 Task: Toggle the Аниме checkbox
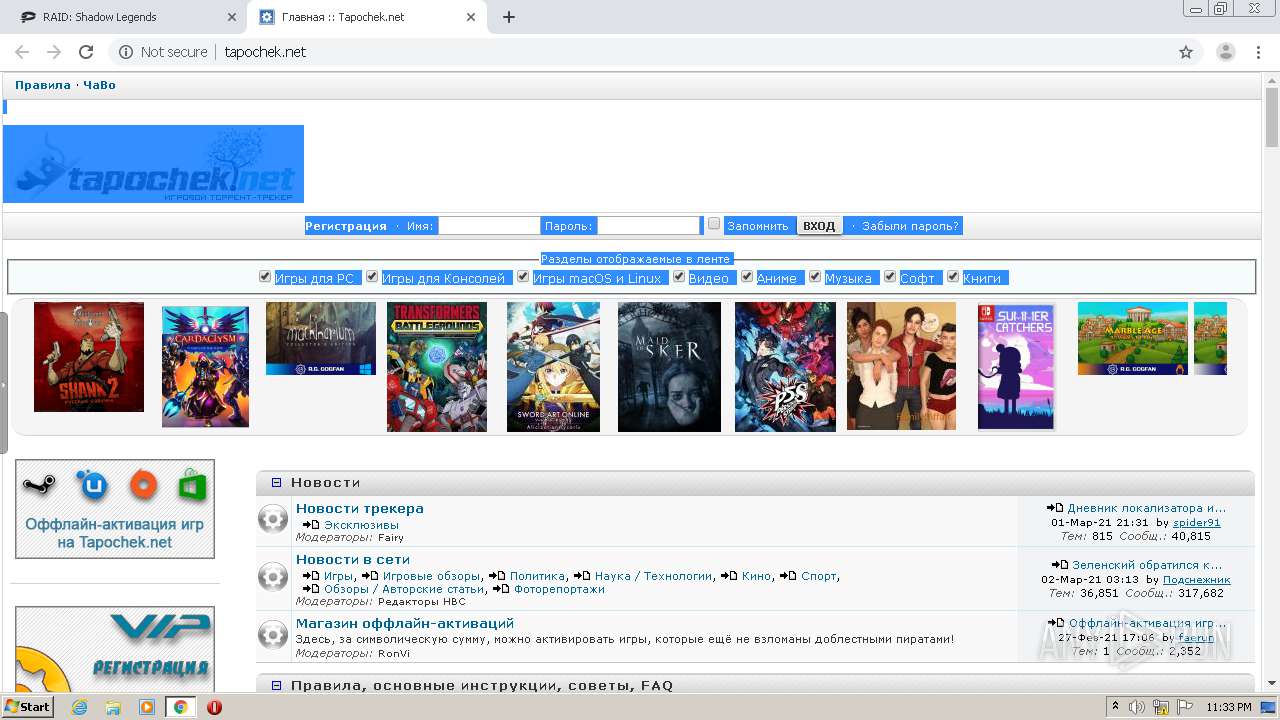747,277
